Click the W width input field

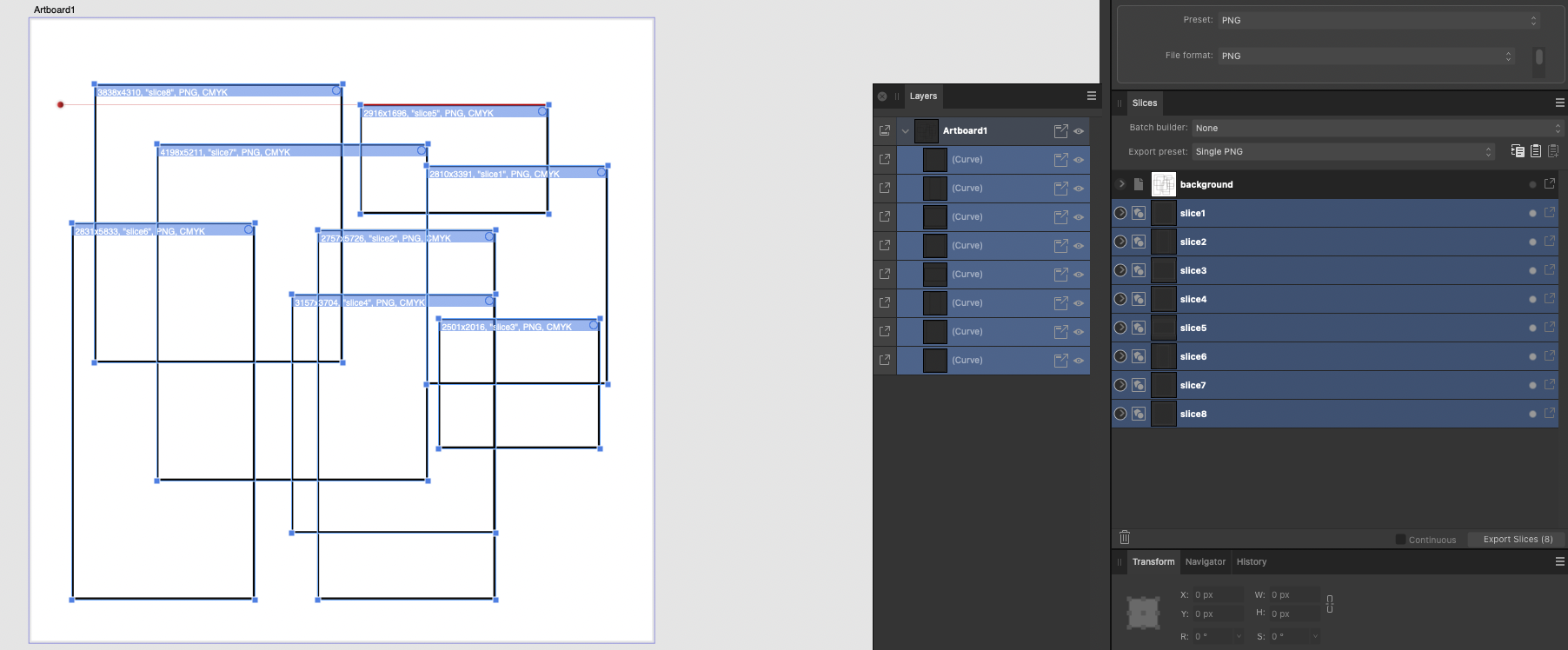coord(1294,595)
